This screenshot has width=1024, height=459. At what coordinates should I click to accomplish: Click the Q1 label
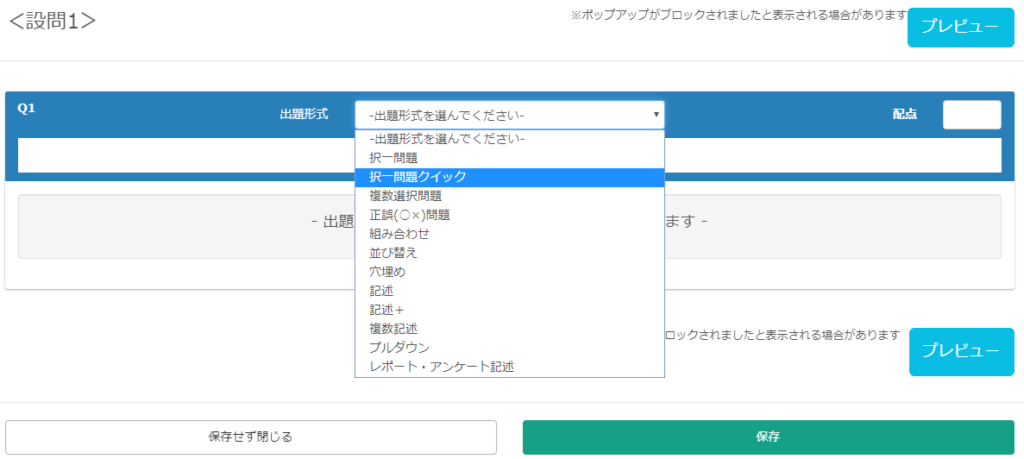tap(26, 109)
